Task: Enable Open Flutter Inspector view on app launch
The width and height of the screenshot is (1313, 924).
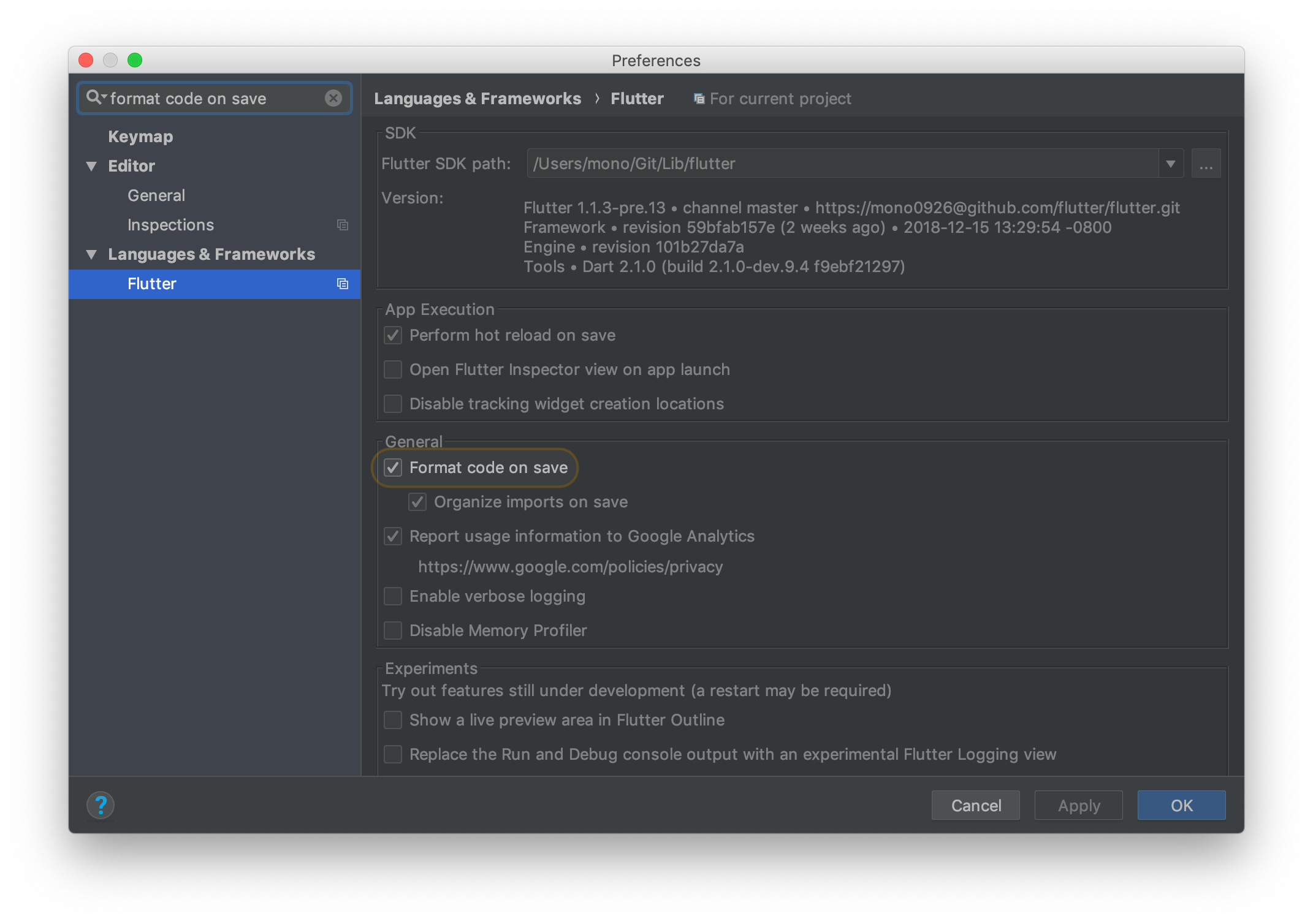Action: (x=393, y=369)
